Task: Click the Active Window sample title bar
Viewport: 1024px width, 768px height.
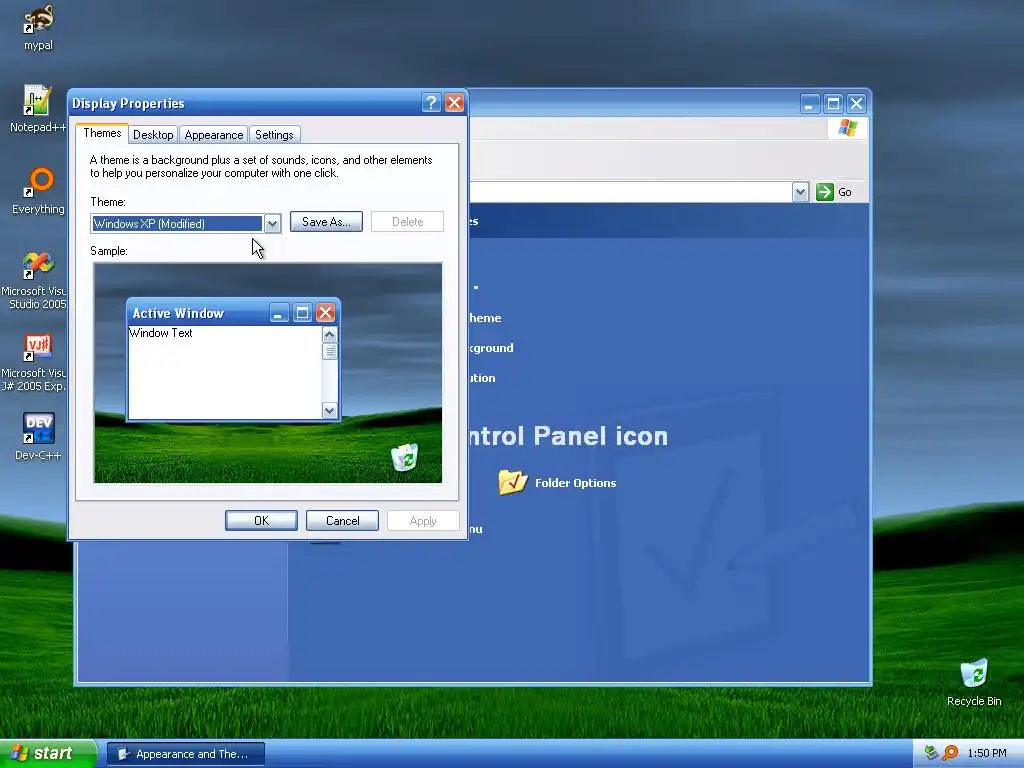Action: pyautogui.click(x=233, y=313)
